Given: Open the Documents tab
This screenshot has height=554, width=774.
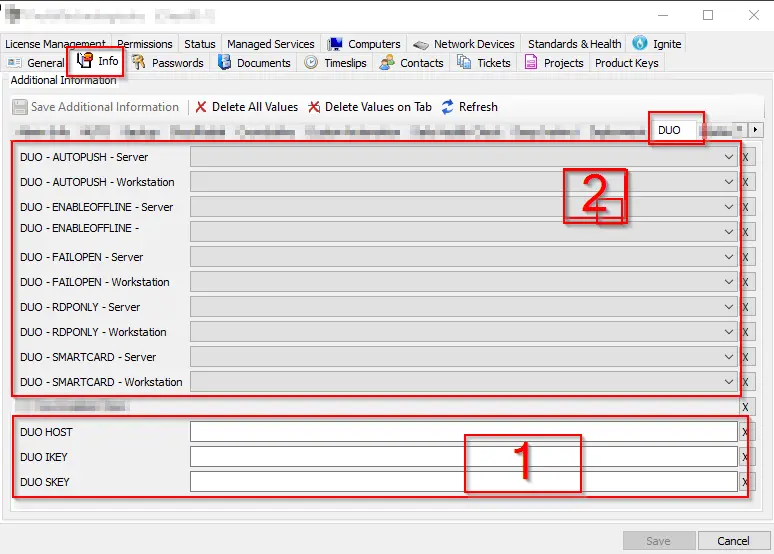Looking at the screenshot, I should [254, 63].
